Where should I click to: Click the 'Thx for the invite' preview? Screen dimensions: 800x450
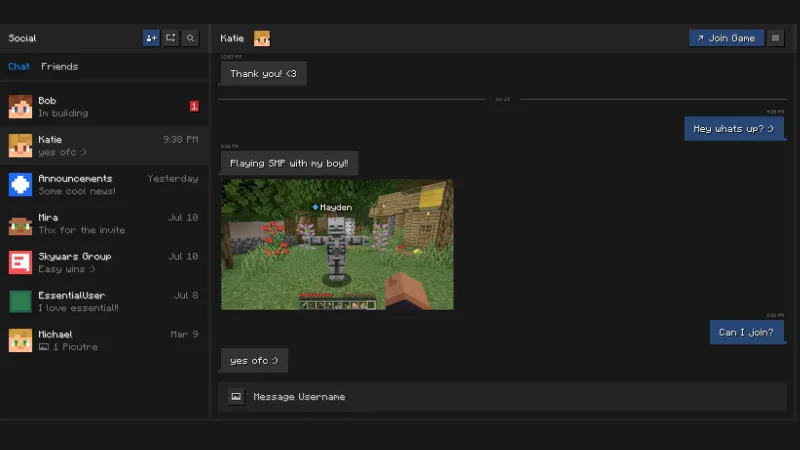pyautogui.click(x=82, y=230)
